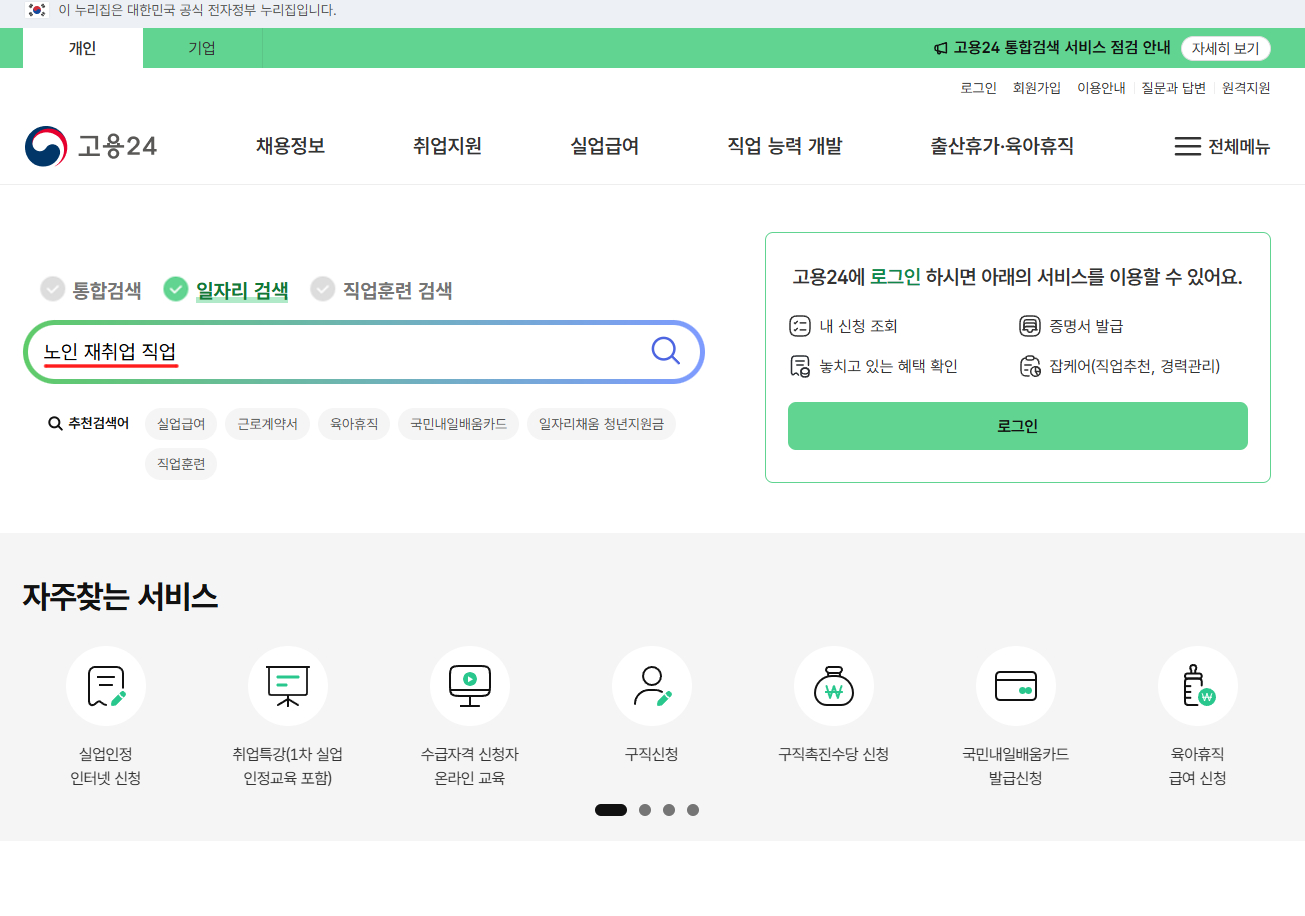The height and width of the screenshot is (916, 1305).
Task: Open the 이용안내 link
Action: click(1101, 88)
